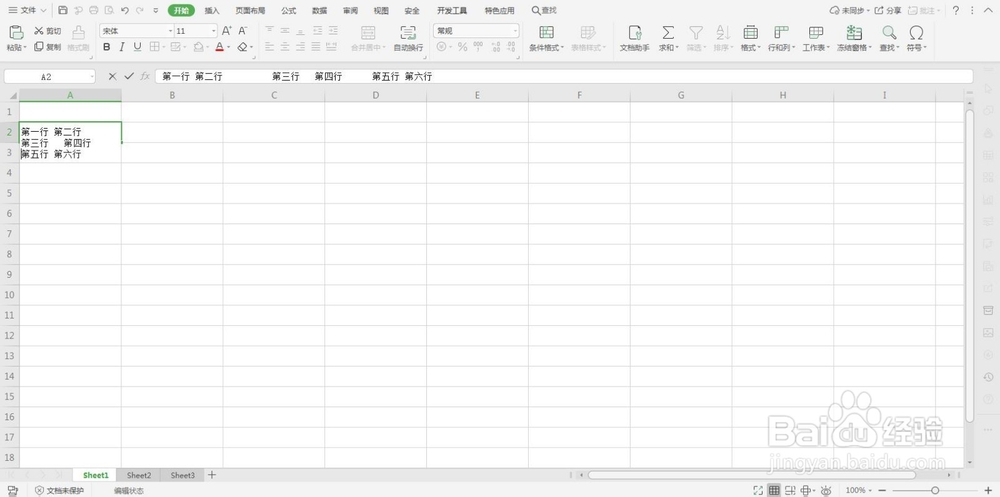The height and width of the screenshot is (497, 1000).
Task: Click the Wrap Text (自动换行) button
Action: point(408,38)
